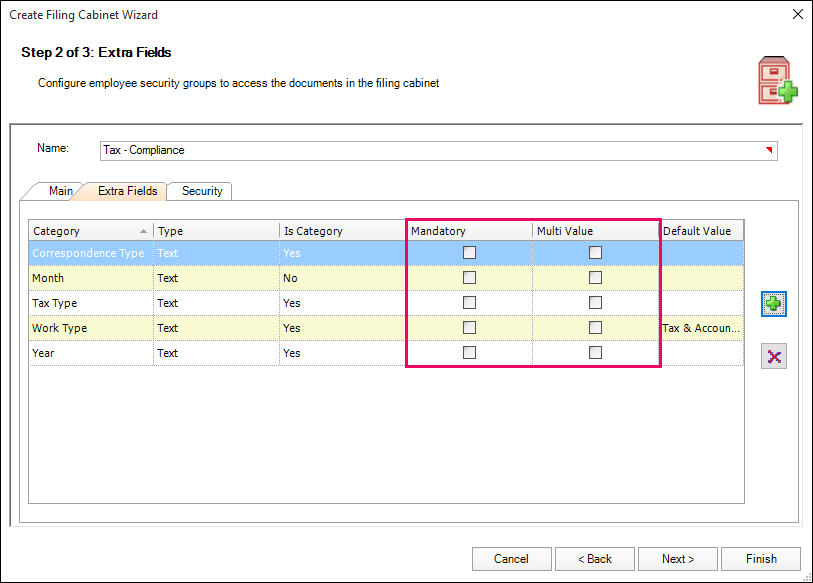
Task: Check Multi Value for Month row
Action: 595,278
